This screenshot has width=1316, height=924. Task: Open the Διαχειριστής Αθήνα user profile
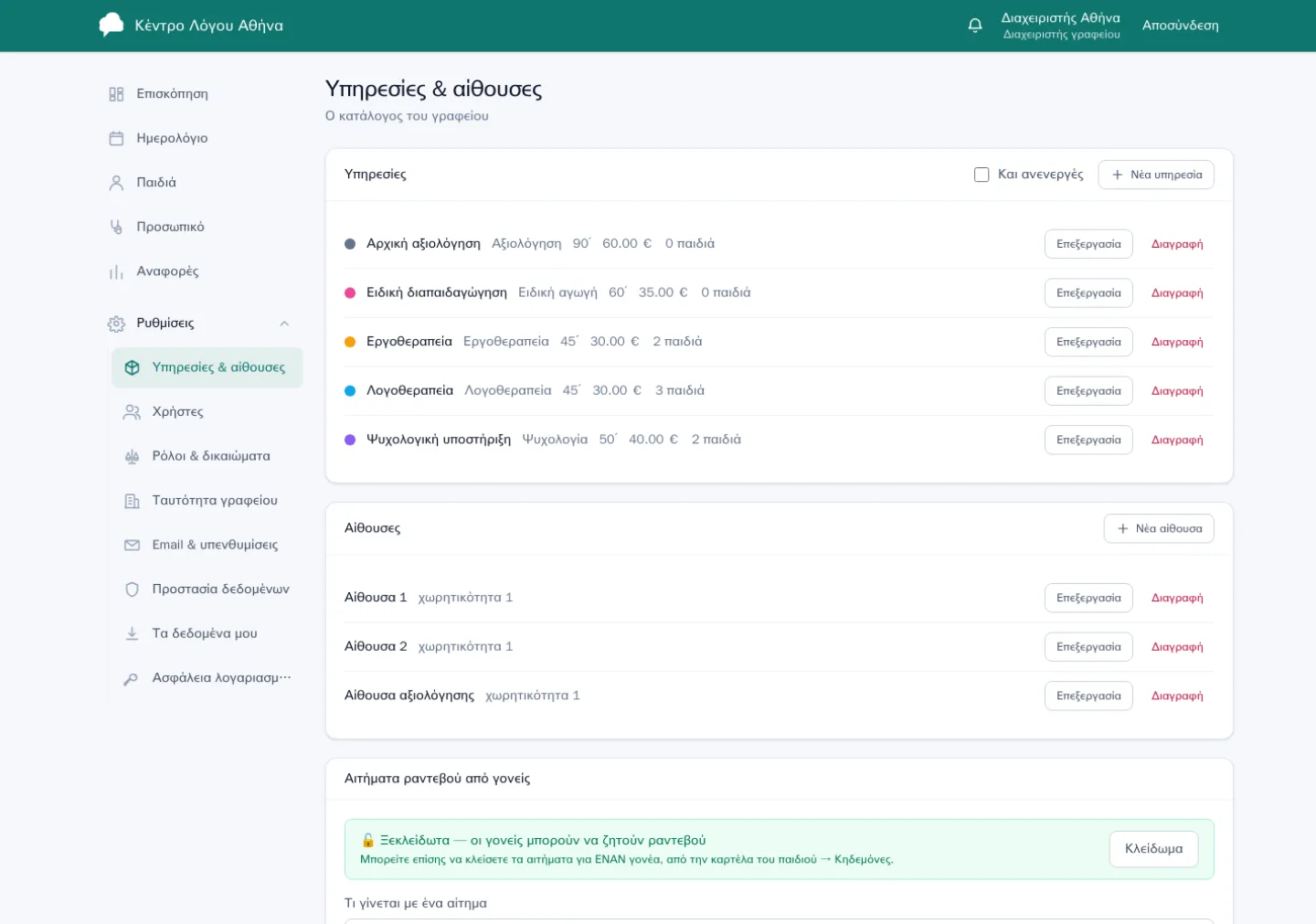pos(1061,26)
